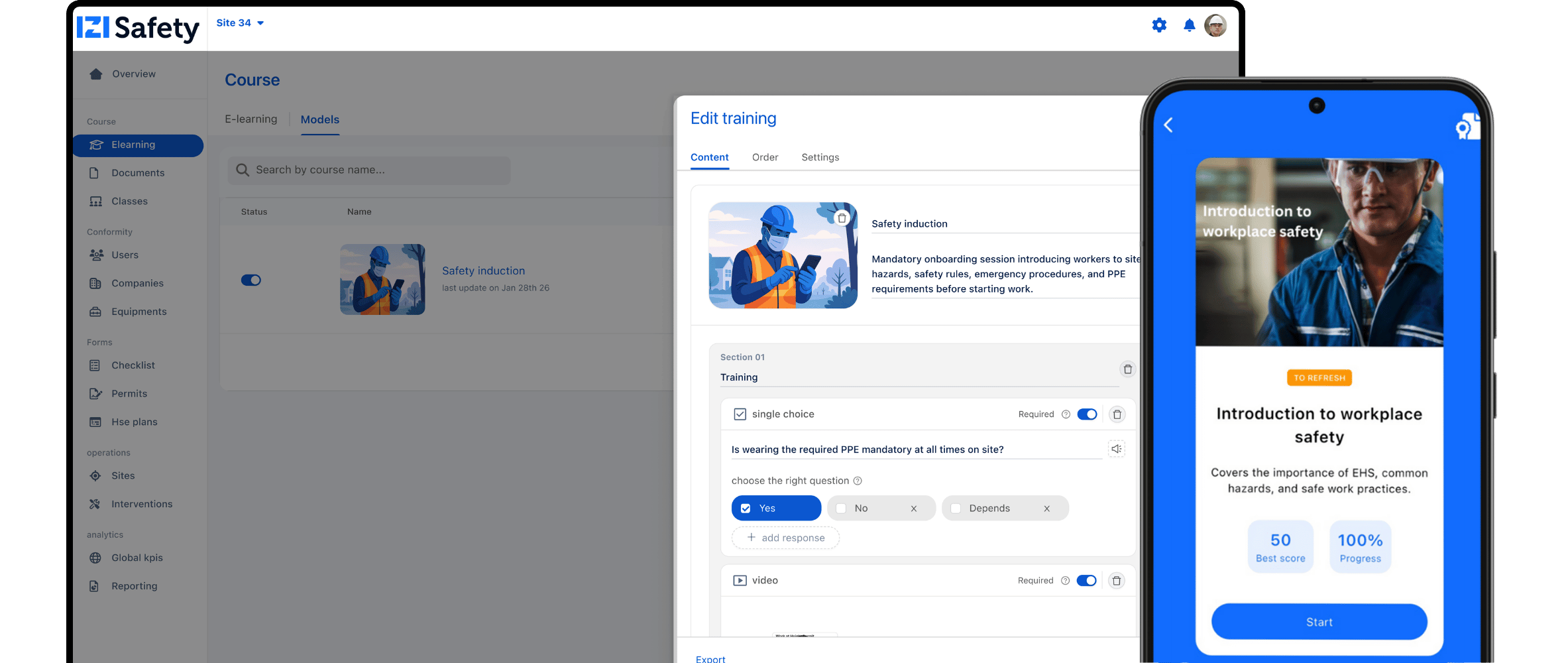This screenshot has height=663, width=1568.
Task: Delete Section 01 with trash icon
Action: (x=1127, y=369)
